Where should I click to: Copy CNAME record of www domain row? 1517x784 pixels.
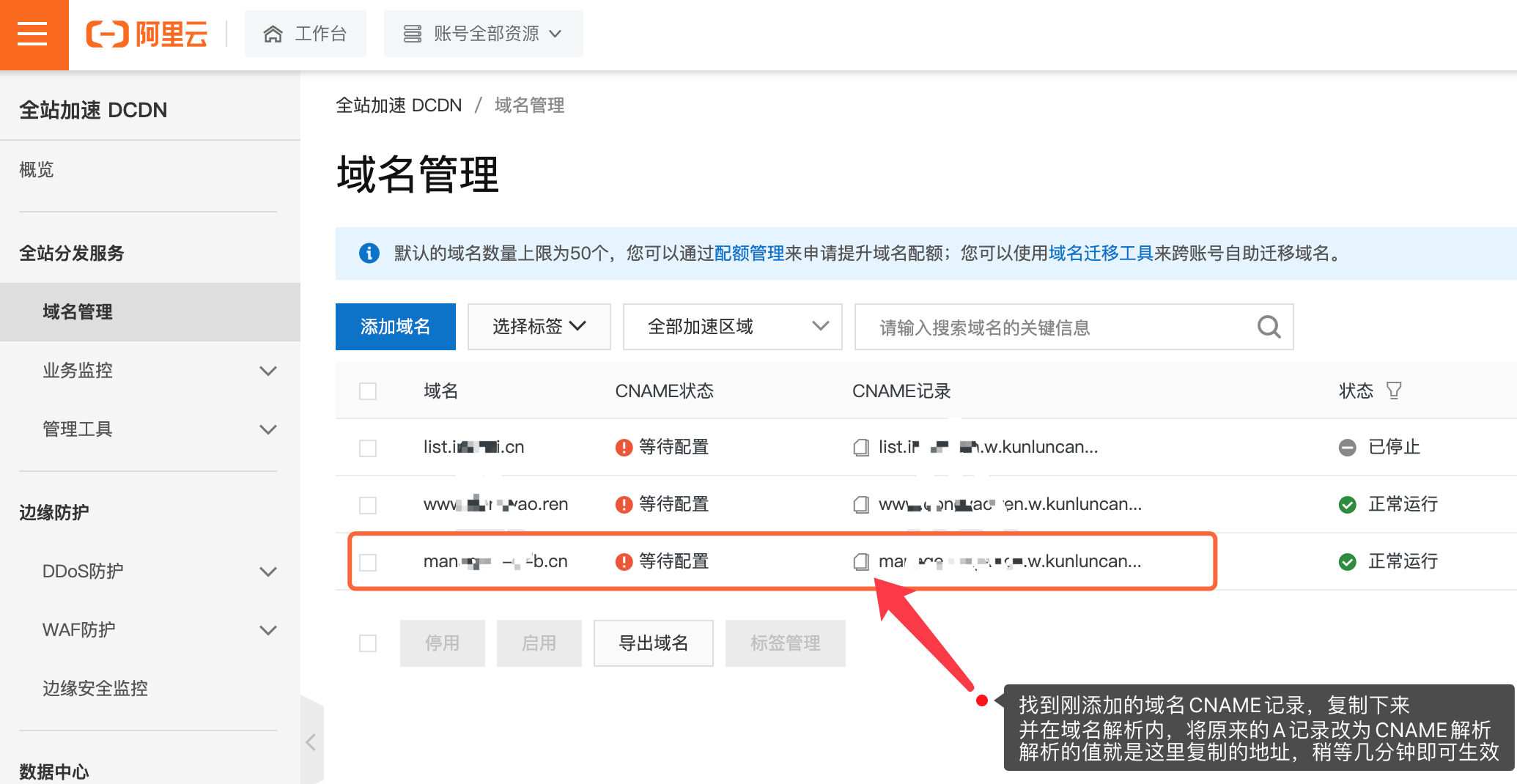point(861,504)
